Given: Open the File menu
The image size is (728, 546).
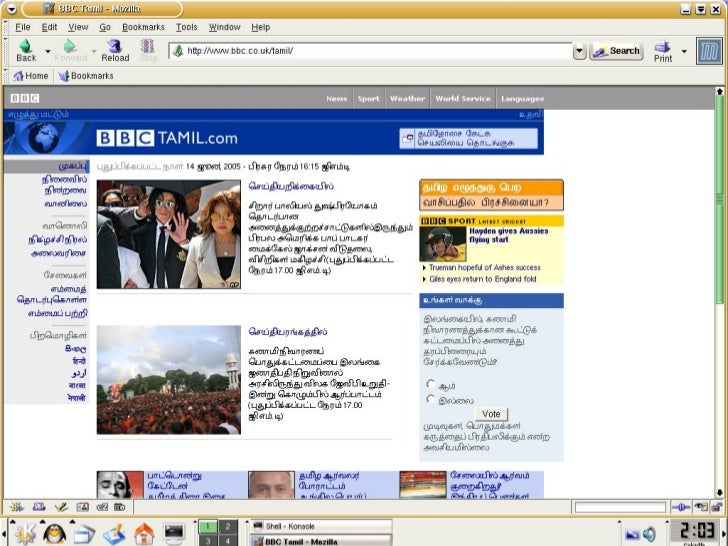Looking at the screenshot, I should [x=23, y=27].
